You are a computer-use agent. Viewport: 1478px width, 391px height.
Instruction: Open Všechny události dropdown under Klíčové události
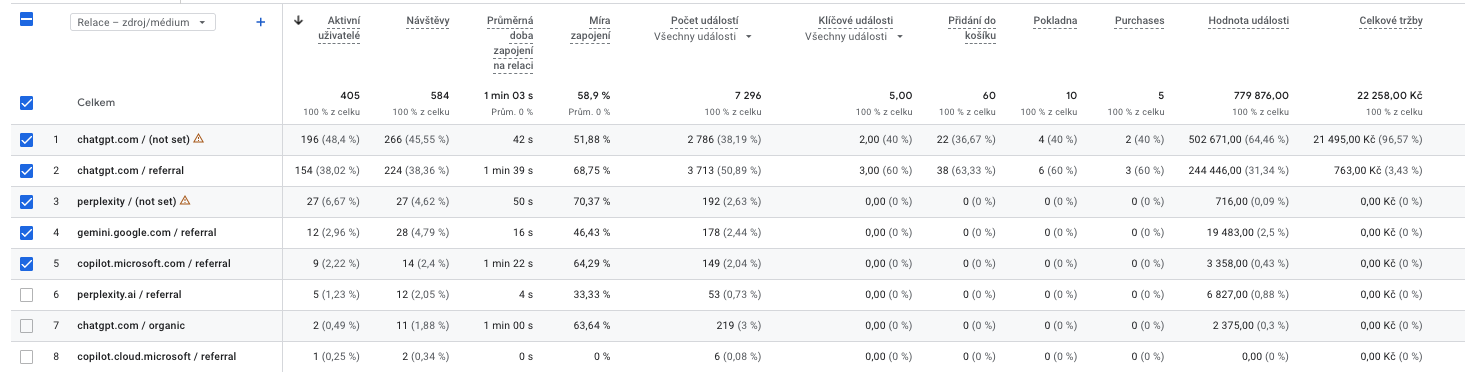point(854,37)
